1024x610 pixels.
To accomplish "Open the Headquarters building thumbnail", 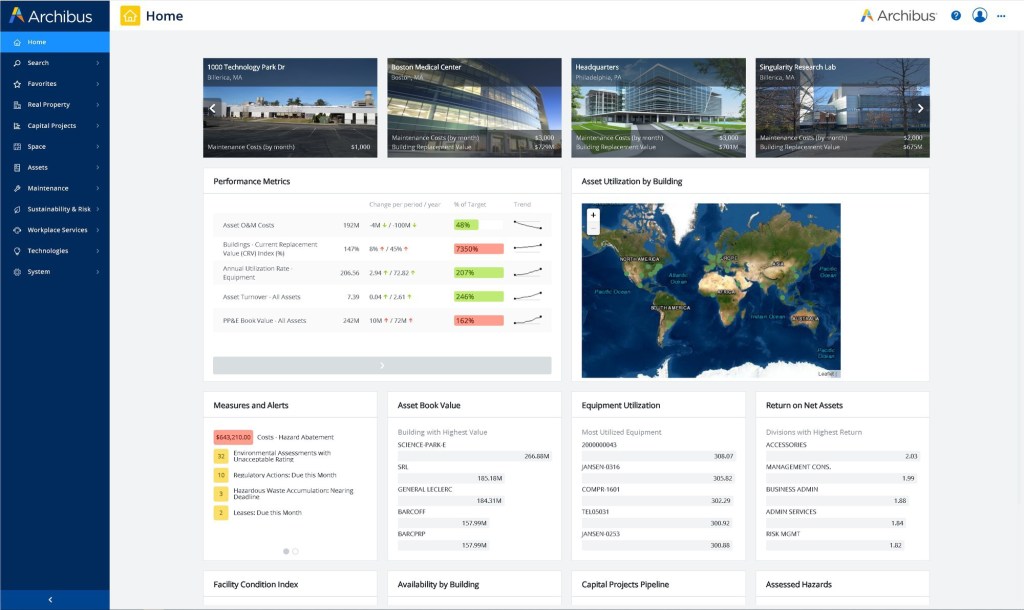I will [658, 106].
